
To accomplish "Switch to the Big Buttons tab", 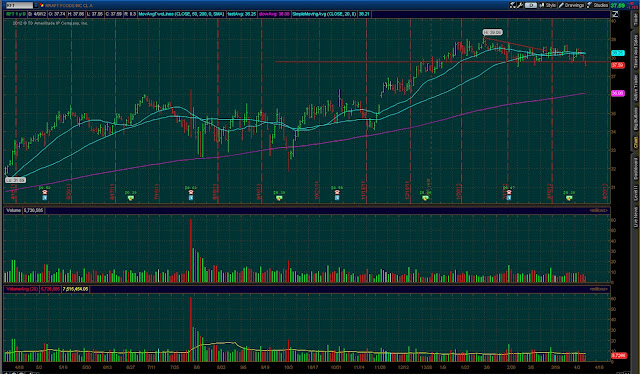I will 636,119.
